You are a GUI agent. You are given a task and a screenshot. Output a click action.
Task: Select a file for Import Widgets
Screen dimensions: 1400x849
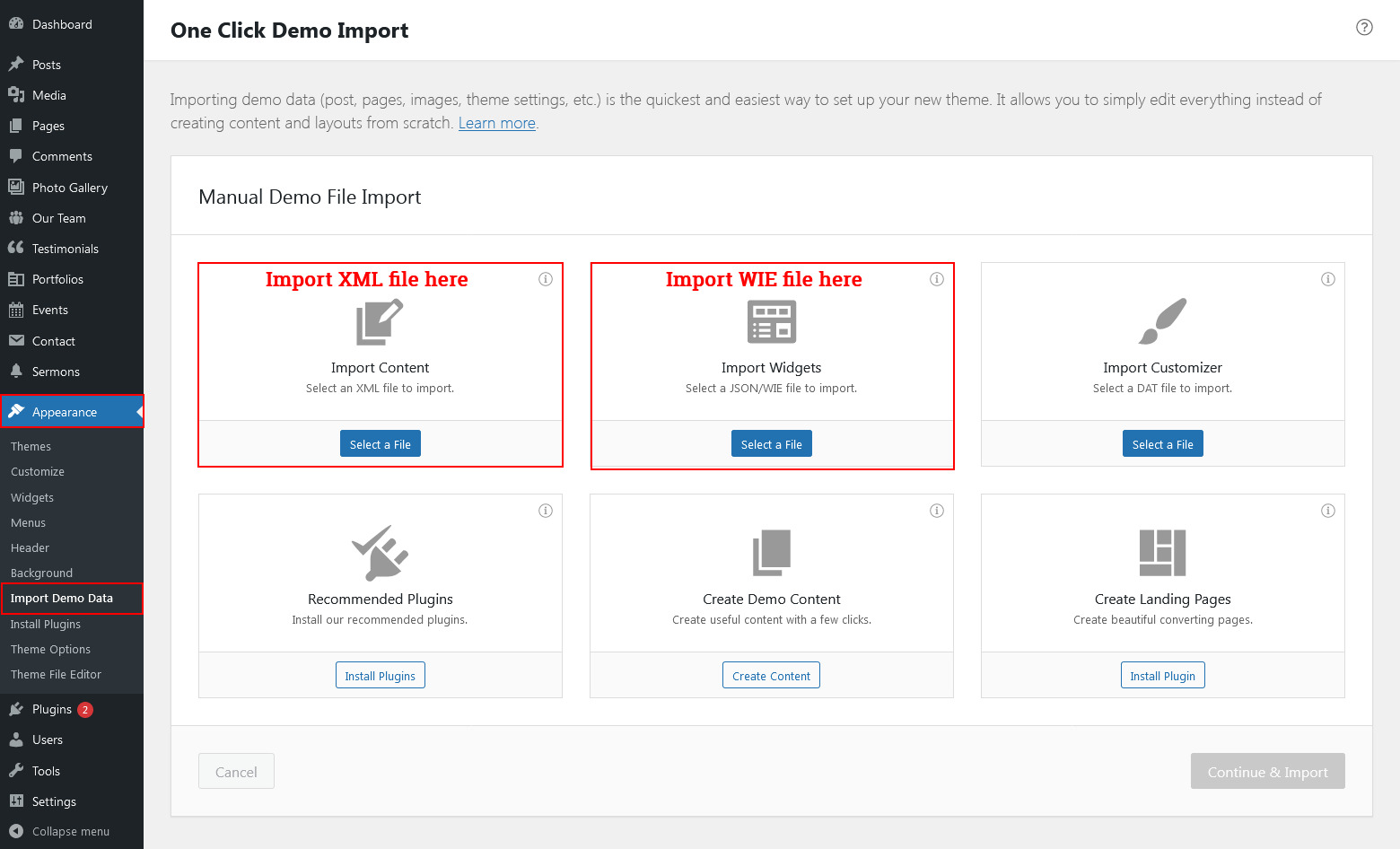[x=771, y=444]
